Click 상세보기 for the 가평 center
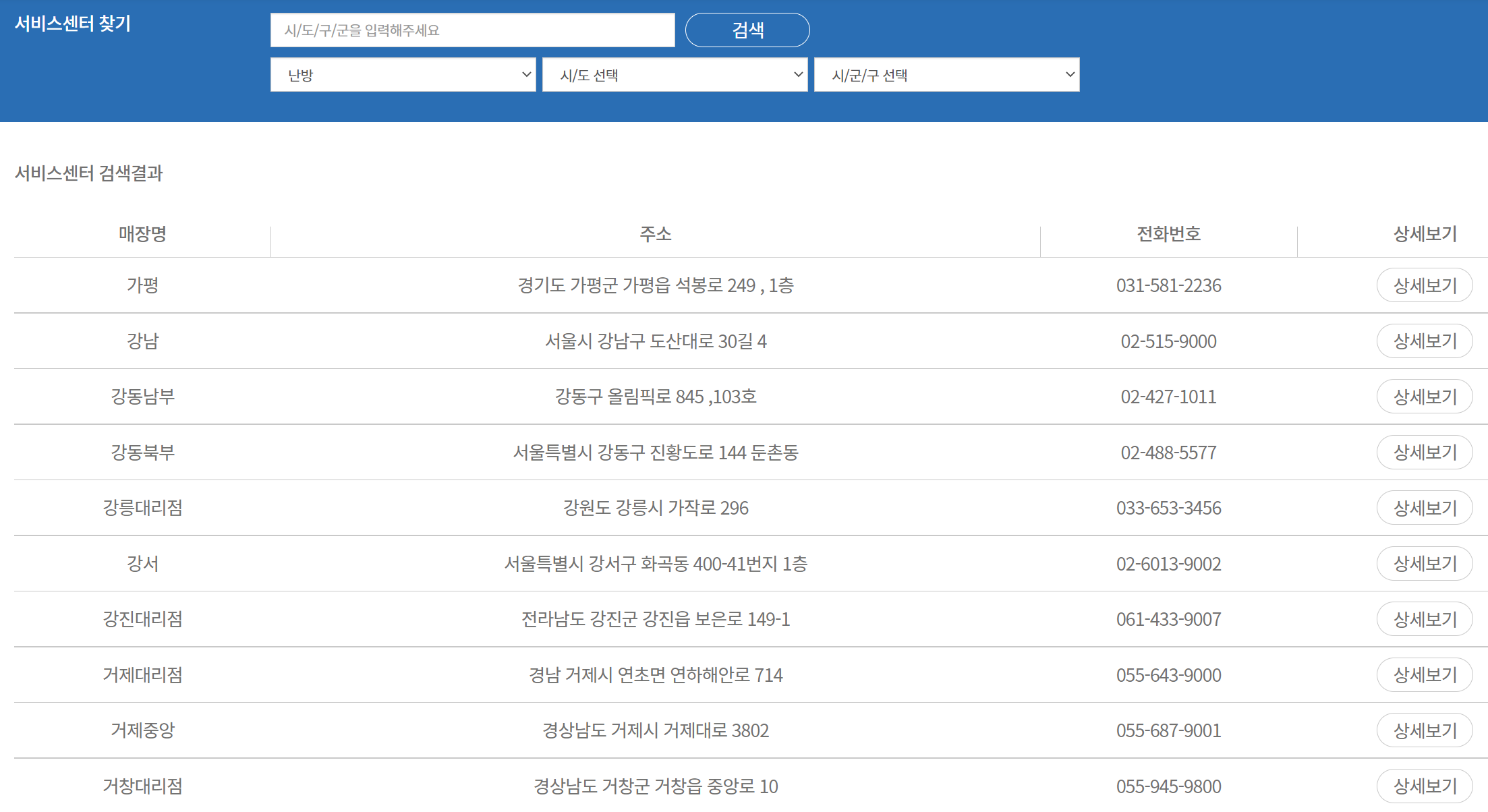Viewport: 1488px width, 812px height. (1424, 285)
